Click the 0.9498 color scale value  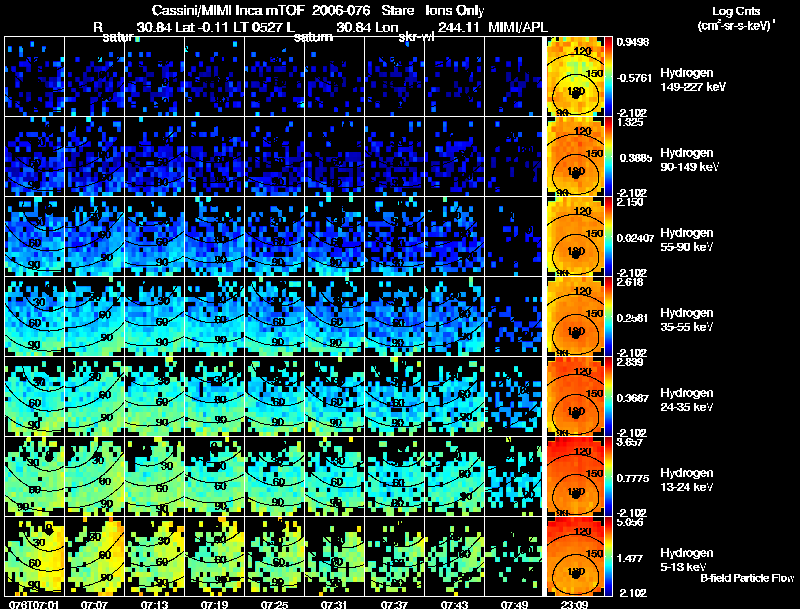coord(633,42)
